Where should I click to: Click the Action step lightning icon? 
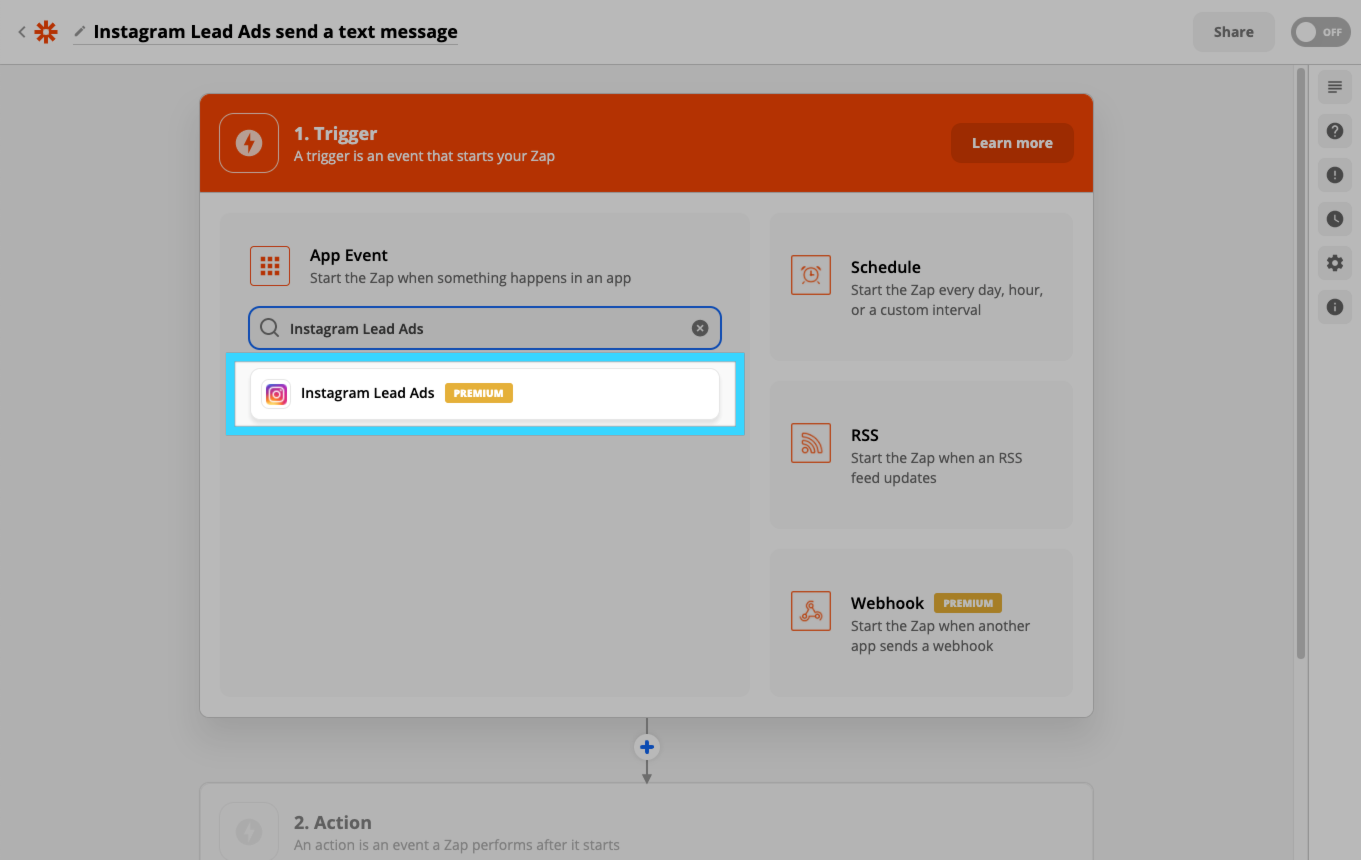tap(249, 831)
